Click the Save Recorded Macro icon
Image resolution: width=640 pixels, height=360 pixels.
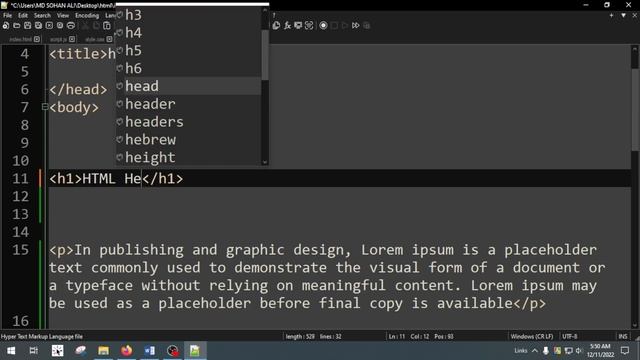tap(367, 25)
